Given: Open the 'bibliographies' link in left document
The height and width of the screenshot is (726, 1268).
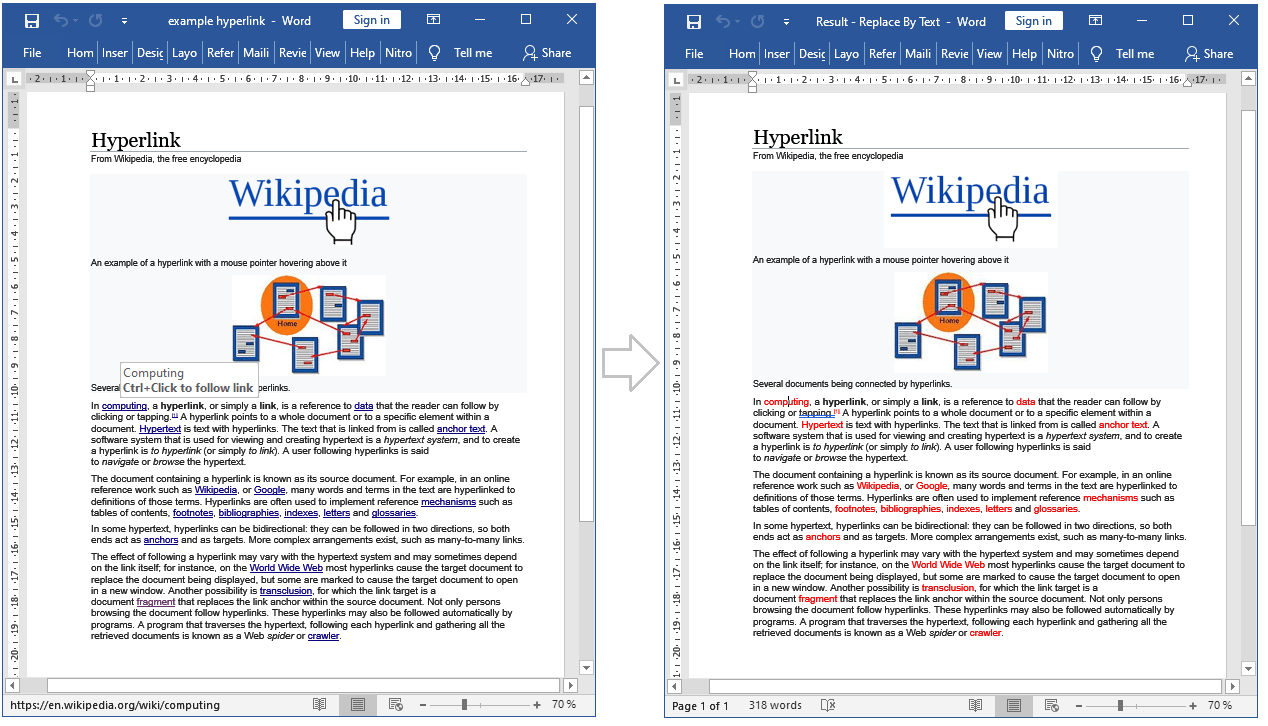Looking at the screenshot, I should click(248, 513).
